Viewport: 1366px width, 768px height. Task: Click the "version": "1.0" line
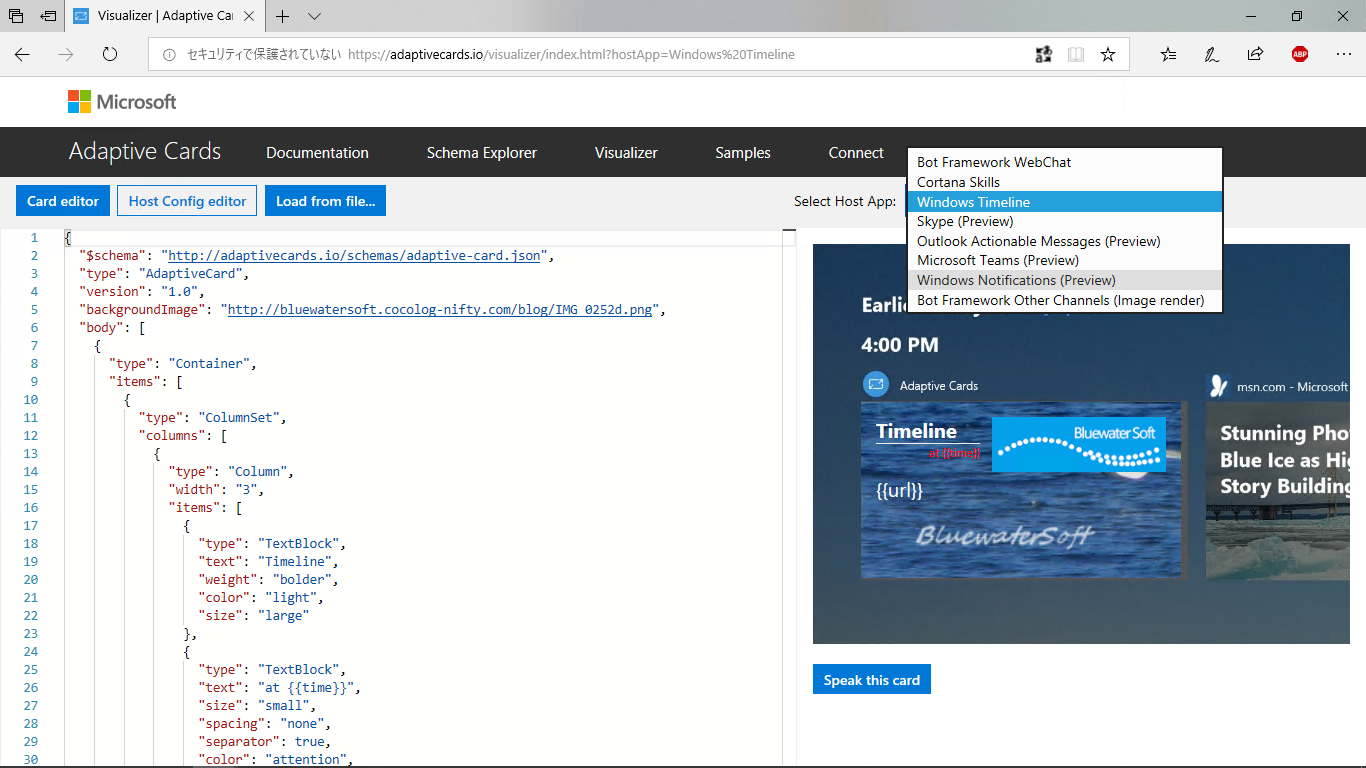click(141, 291)
